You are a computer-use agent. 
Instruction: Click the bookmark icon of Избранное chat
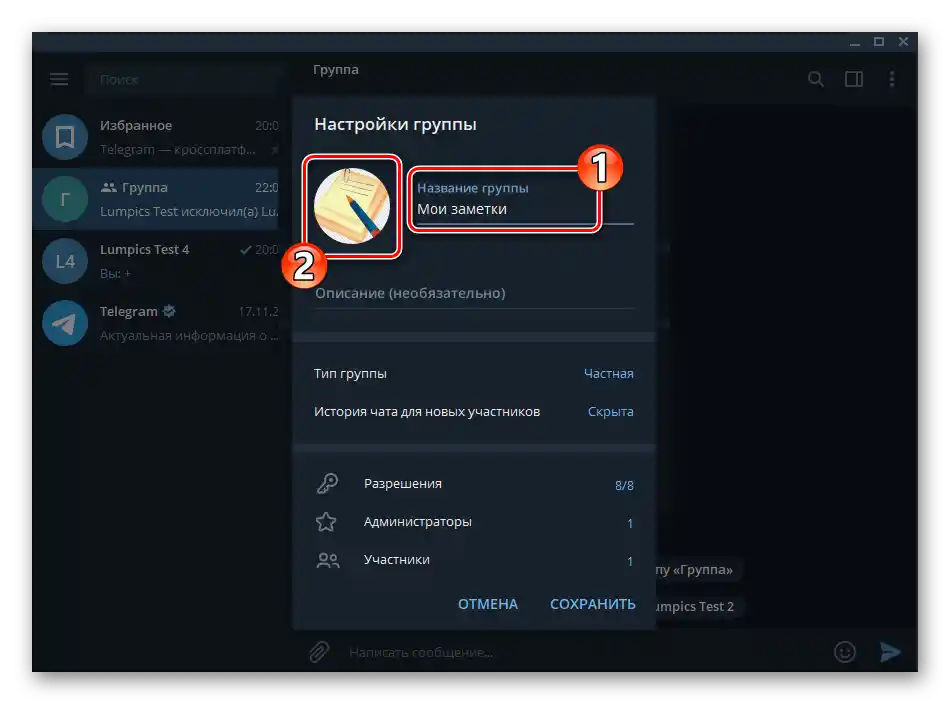click(x=64, y=137)
